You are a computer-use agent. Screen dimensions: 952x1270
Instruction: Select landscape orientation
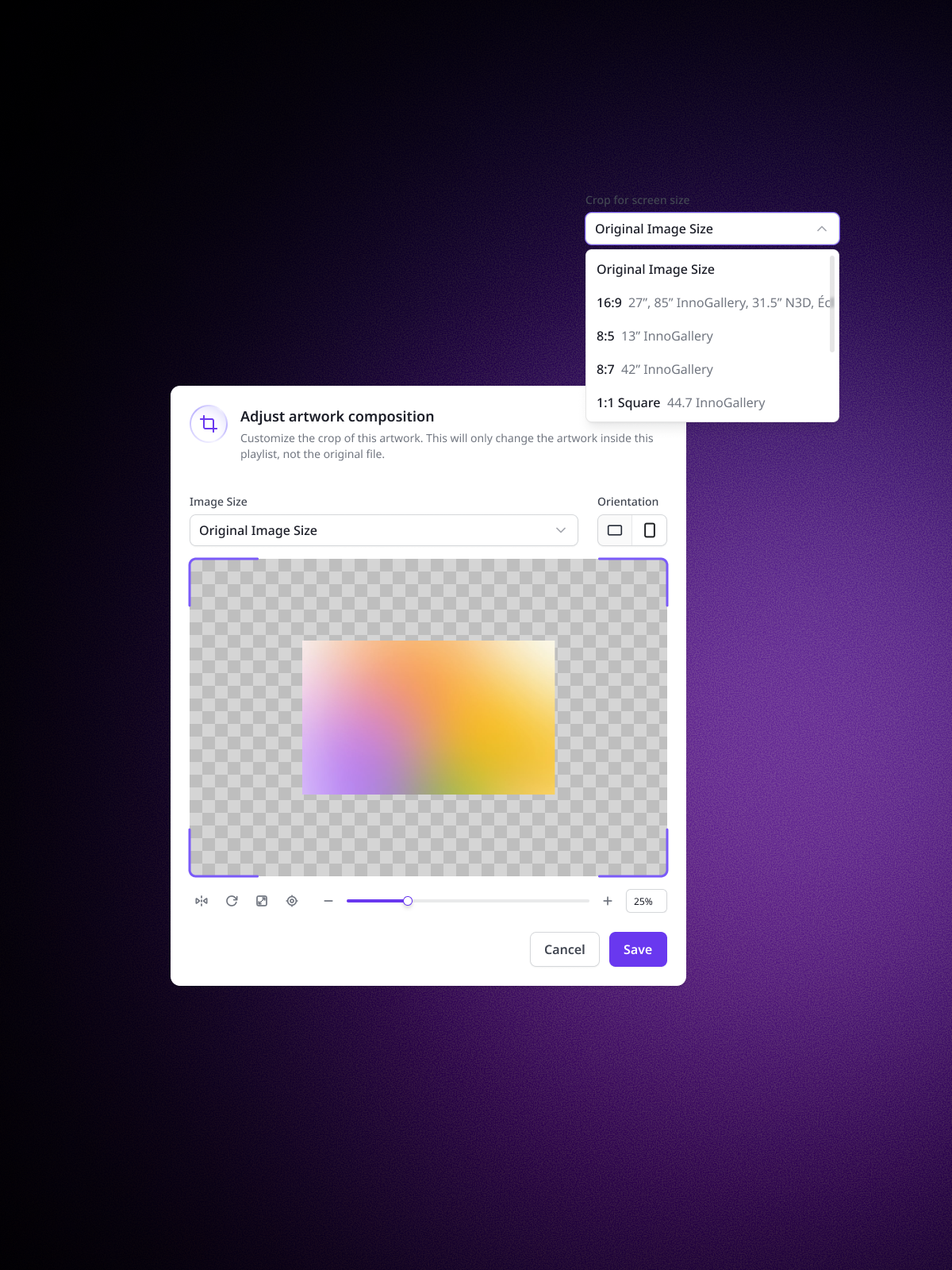(x=615, y=530)
